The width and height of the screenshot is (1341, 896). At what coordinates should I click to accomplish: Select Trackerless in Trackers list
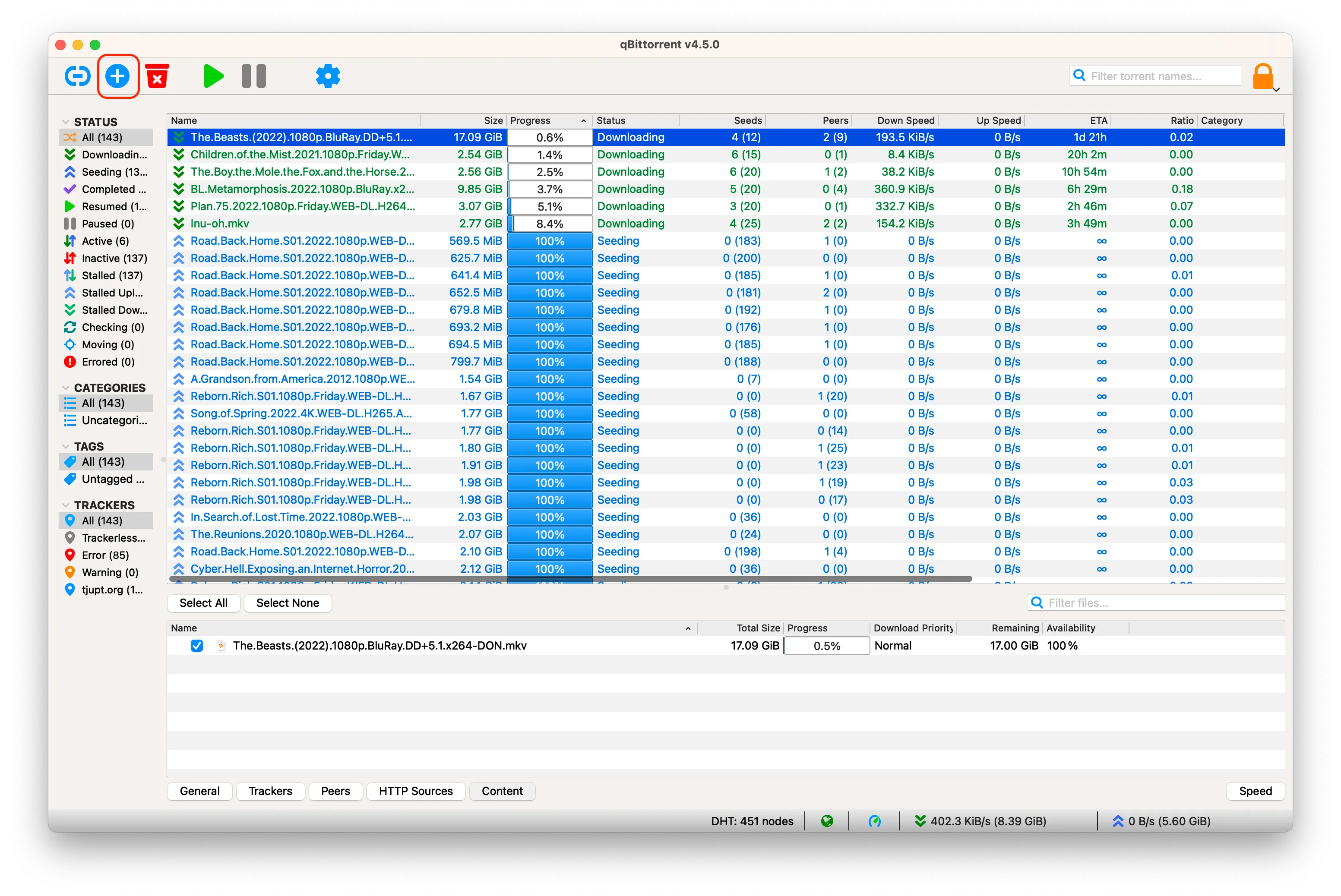click(x=106, y=538)
